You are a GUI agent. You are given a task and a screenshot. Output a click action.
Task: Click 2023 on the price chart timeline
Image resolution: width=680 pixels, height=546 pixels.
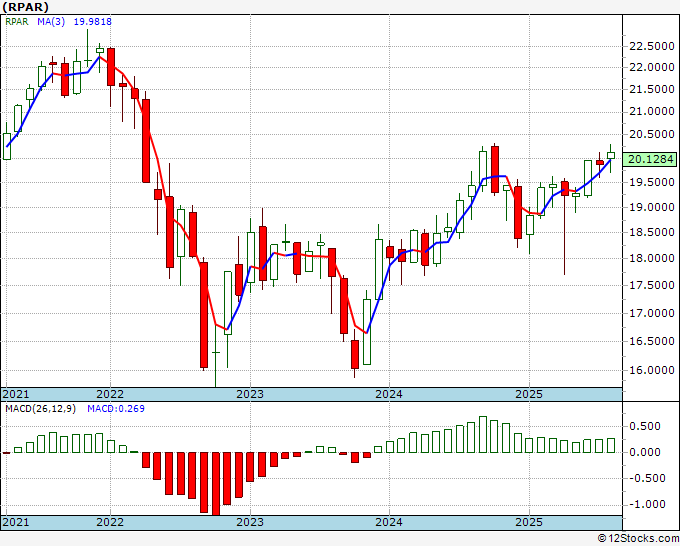250,394
